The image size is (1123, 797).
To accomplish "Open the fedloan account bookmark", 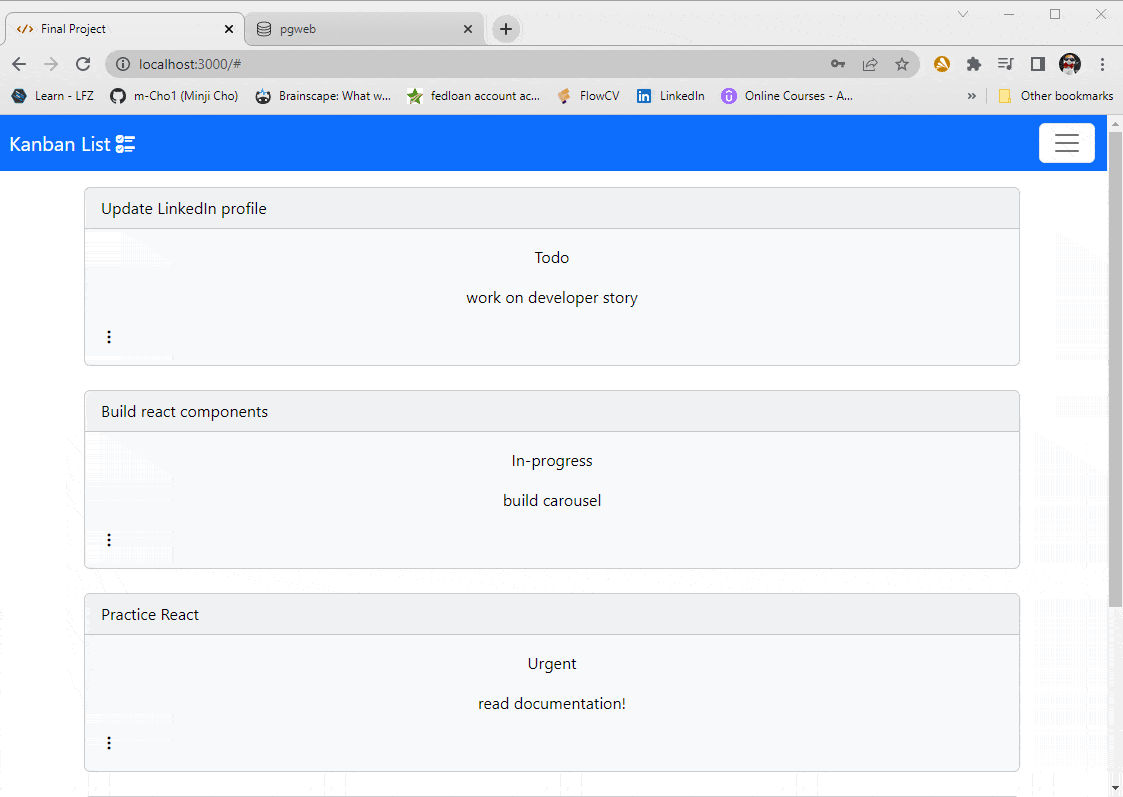I will coord(473,96).
